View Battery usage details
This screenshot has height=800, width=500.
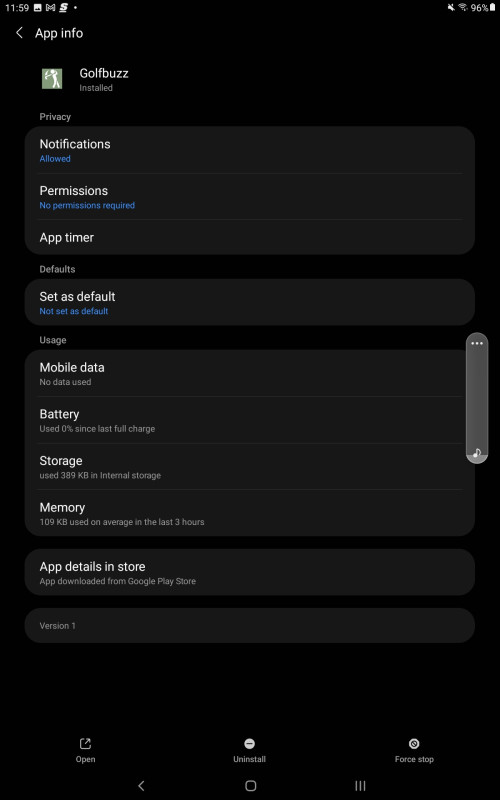(x=250, y=420)
